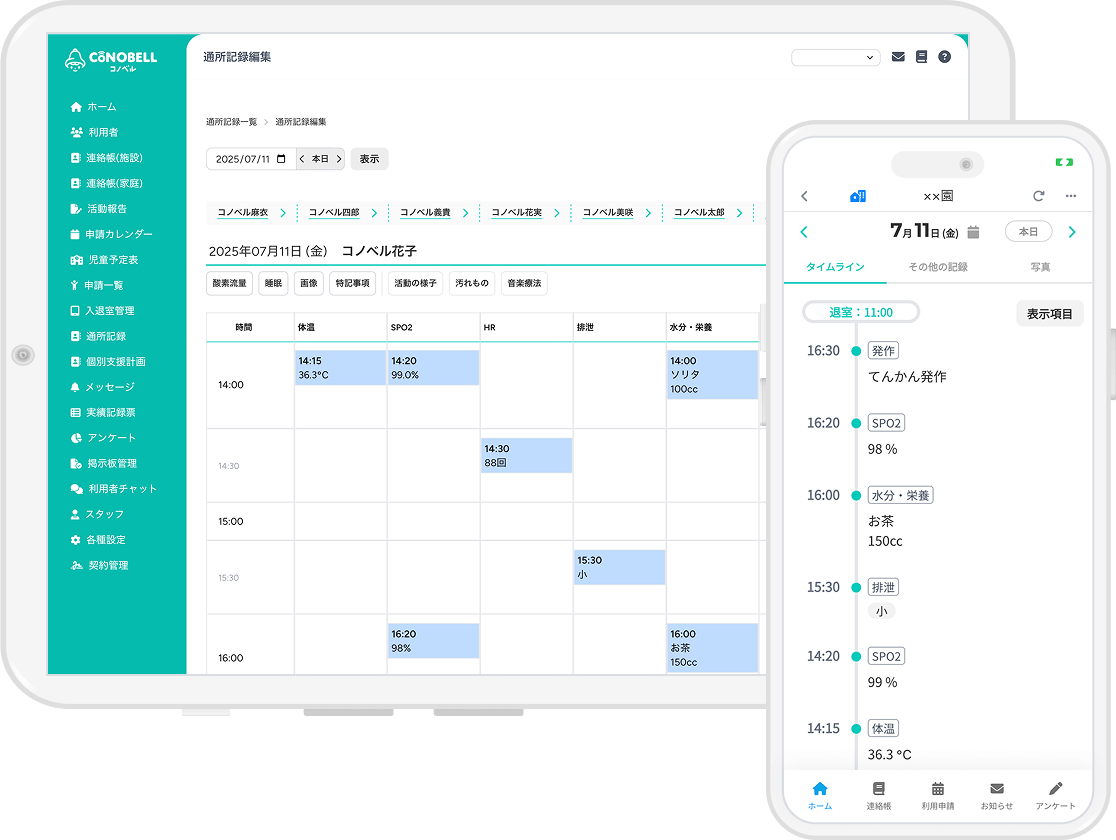Tap the calendar icon beside 7月11日
This screenshot has width=1116, height=840.
coord(973,233)
